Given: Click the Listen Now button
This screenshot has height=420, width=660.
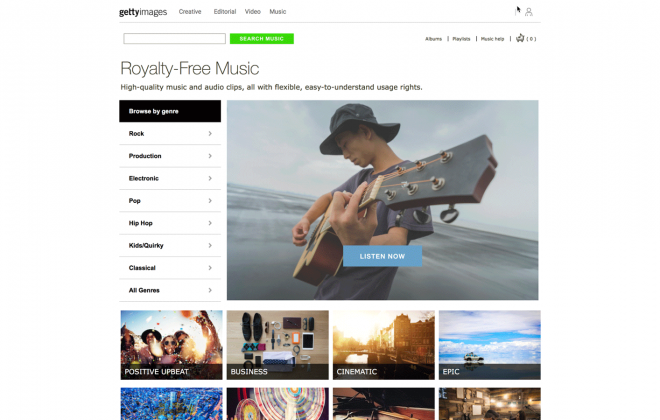Looking at the screenshot, I should [382, 256].
